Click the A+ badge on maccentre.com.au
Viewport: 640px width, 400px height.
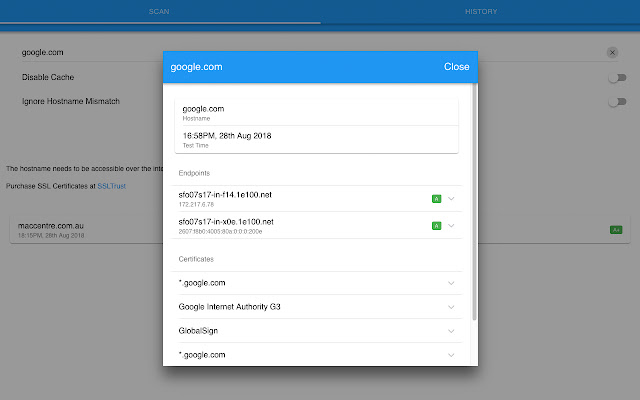coord(616,230)
